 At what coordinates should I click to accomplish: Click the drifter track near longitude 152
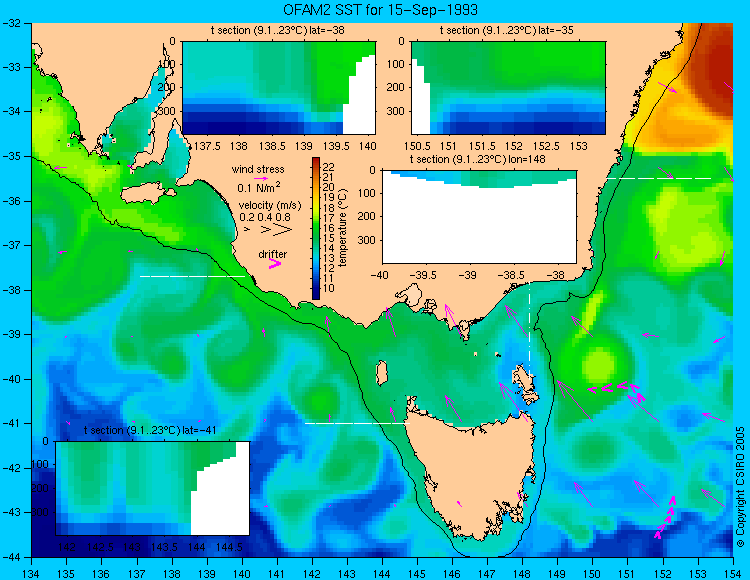665,518
